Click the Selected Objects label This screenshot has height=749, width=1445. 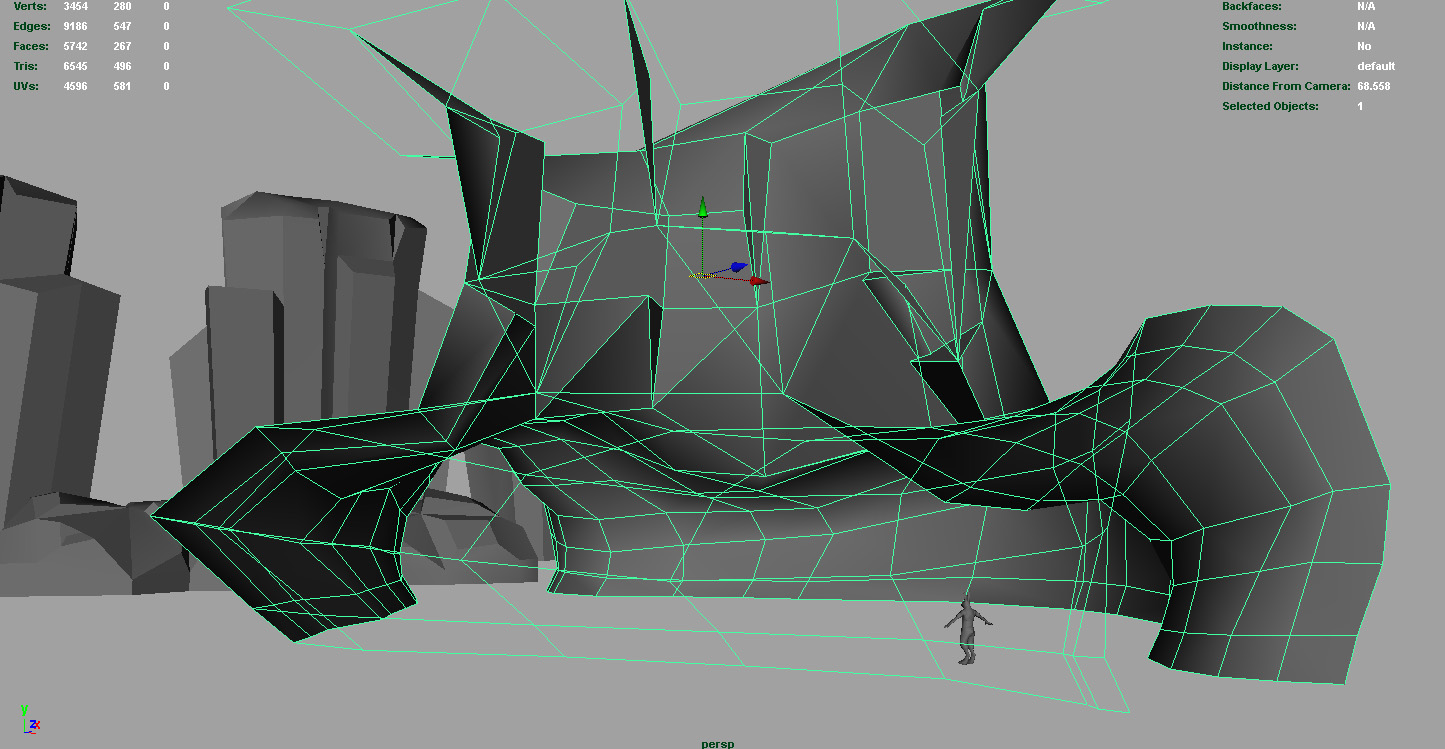click(x=1270, y=106)
